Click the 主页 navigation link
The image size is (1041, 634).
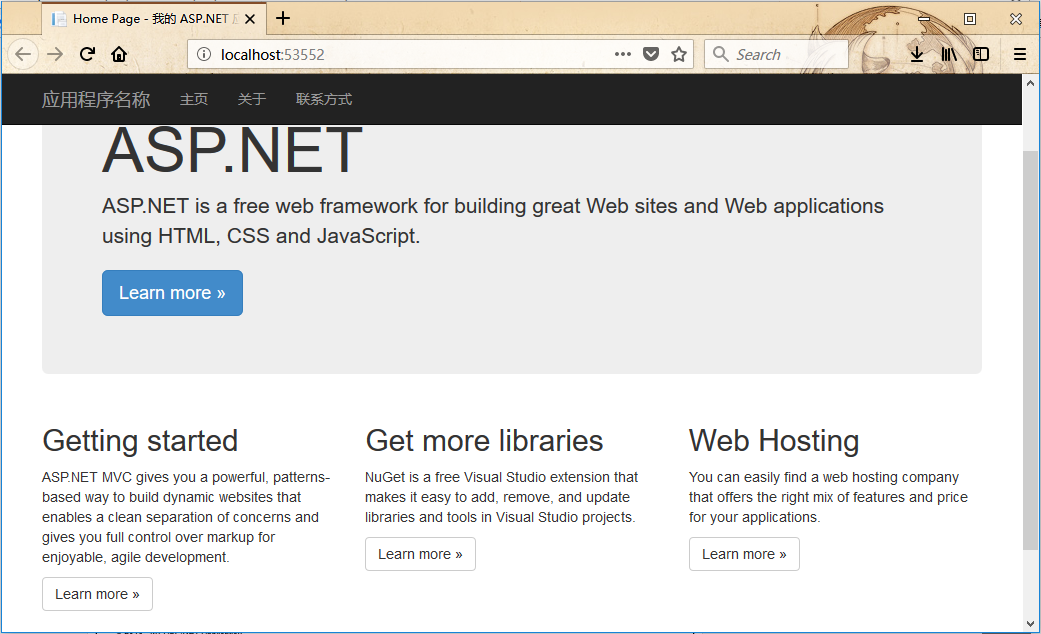tap(194, 99)
